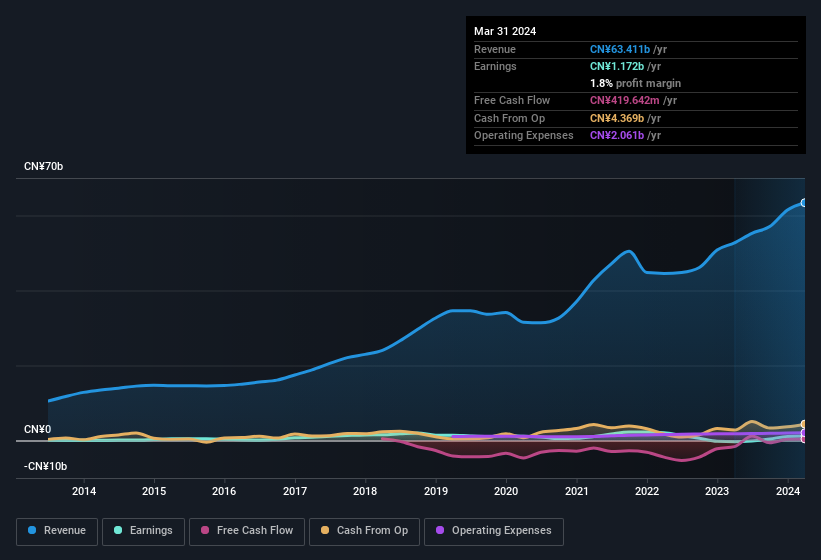Screen dimensions: 821x560
Task: Click the 1.8% profit margin text
Action: [635, 83]
